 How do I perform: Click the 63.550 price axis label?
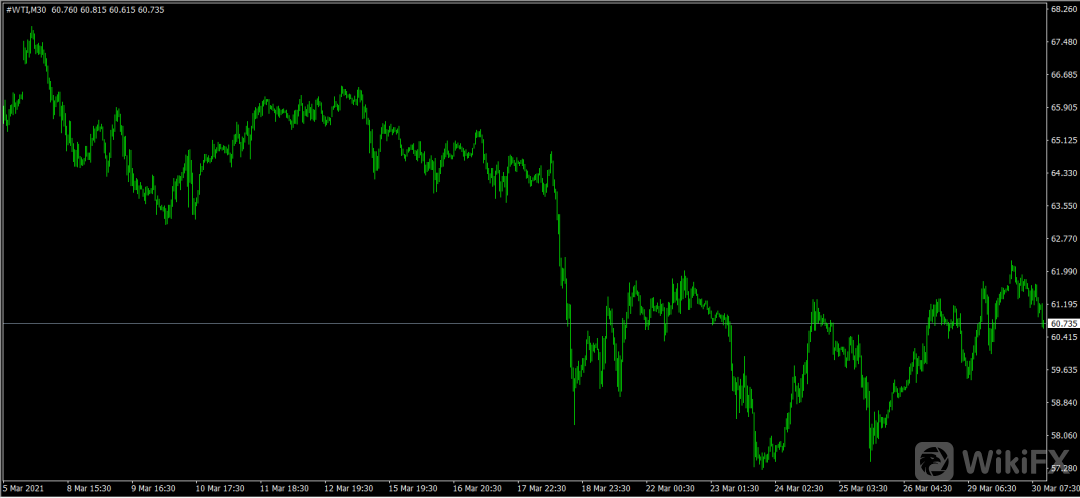[1062, 206]
